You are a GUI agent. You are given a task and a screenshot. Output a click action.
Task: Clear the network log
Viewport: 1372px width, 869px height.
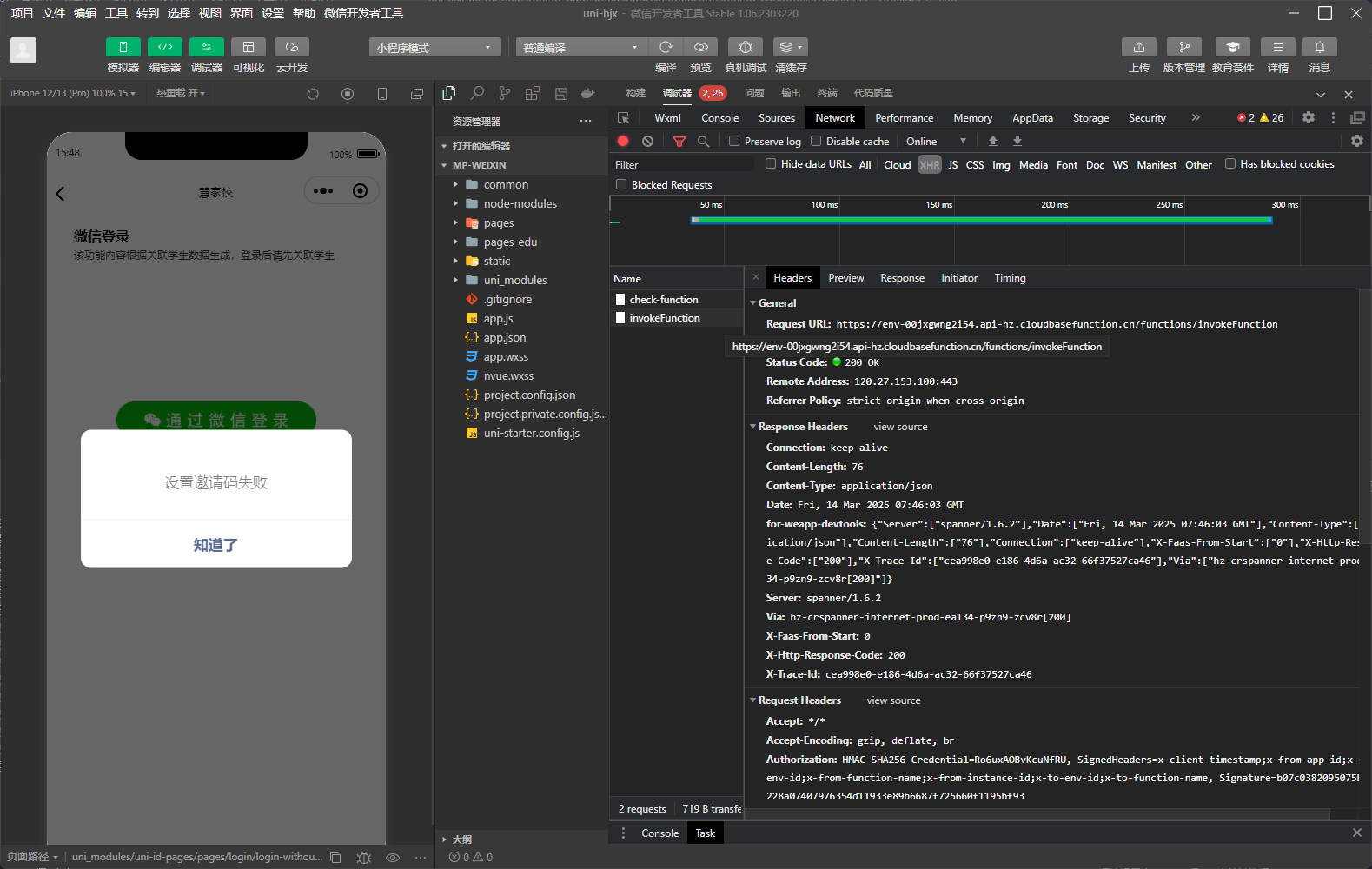(647, 141)
